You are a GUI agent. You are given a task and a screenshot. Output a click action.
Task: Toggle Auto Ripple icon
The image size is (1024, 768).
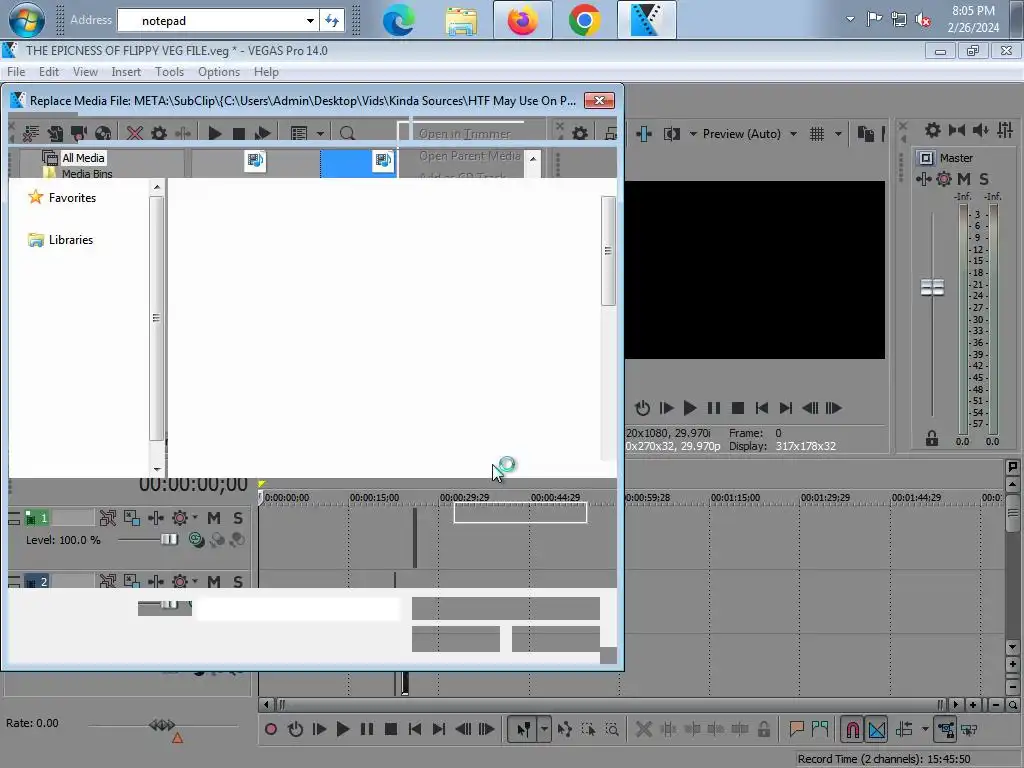pos(904,729)
